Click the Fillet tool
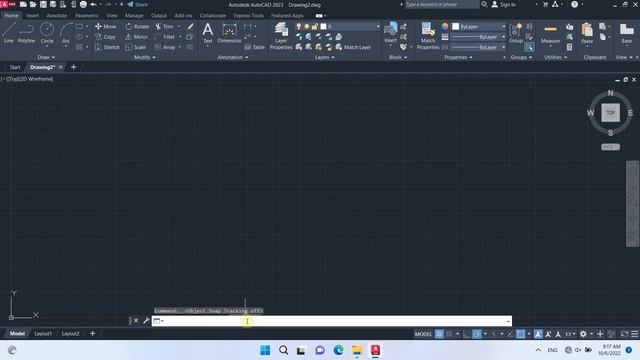The width and height of the screenshot is (640, 360). coord(165,37)
